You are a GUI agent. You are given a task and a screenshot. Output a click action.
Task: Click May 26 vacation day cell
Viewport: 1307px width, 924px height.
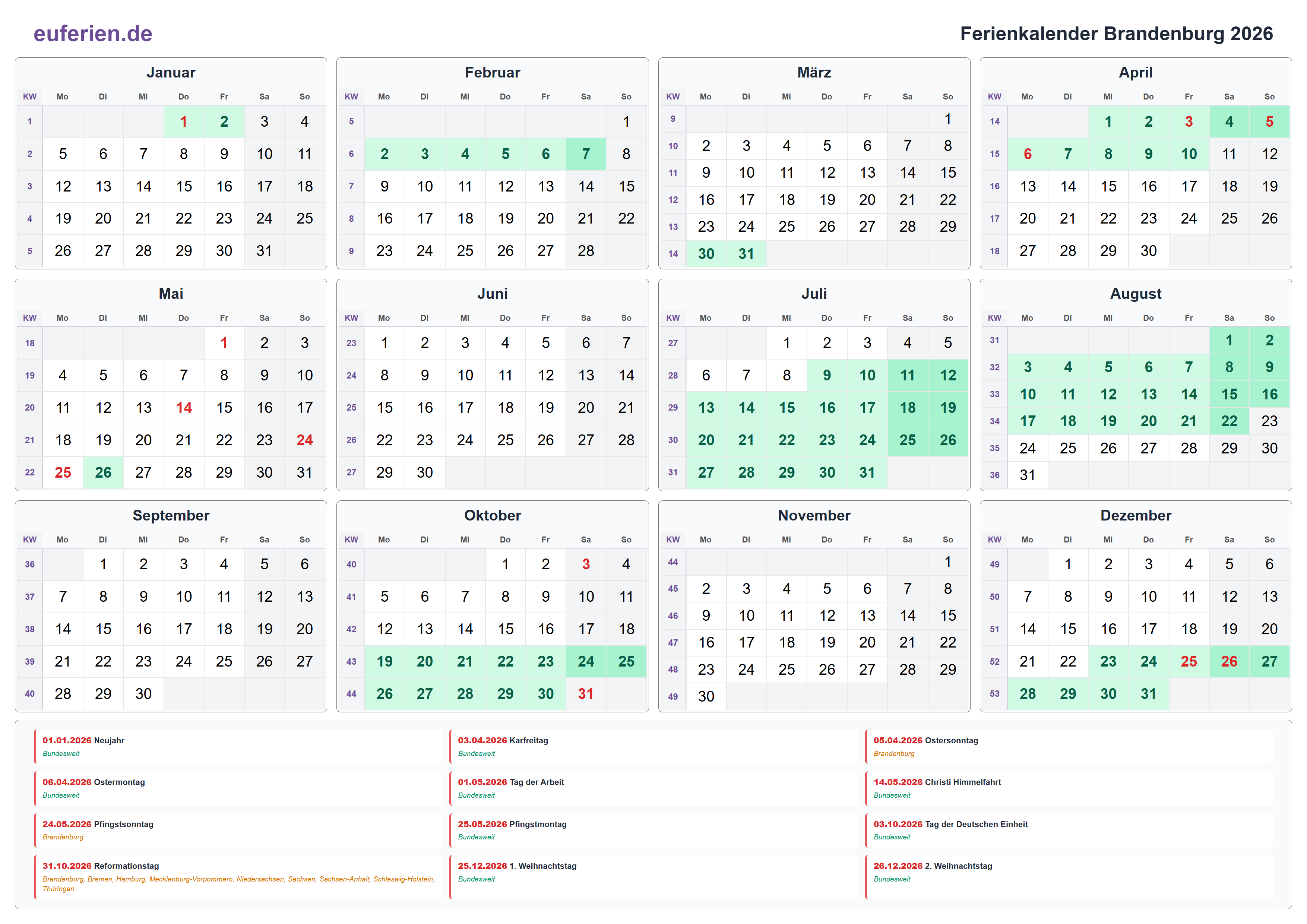(x=103, y=472)
